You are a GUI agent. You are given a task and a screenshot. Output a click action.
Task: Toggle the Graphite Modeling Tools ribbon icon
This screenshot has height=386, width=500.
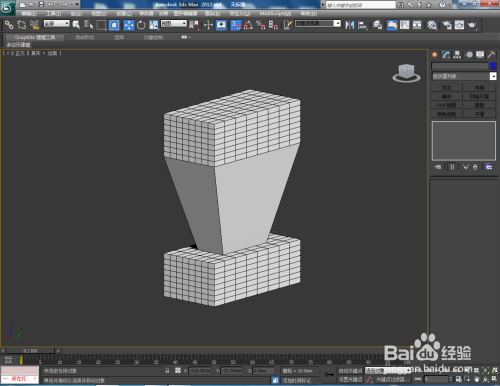392,25
